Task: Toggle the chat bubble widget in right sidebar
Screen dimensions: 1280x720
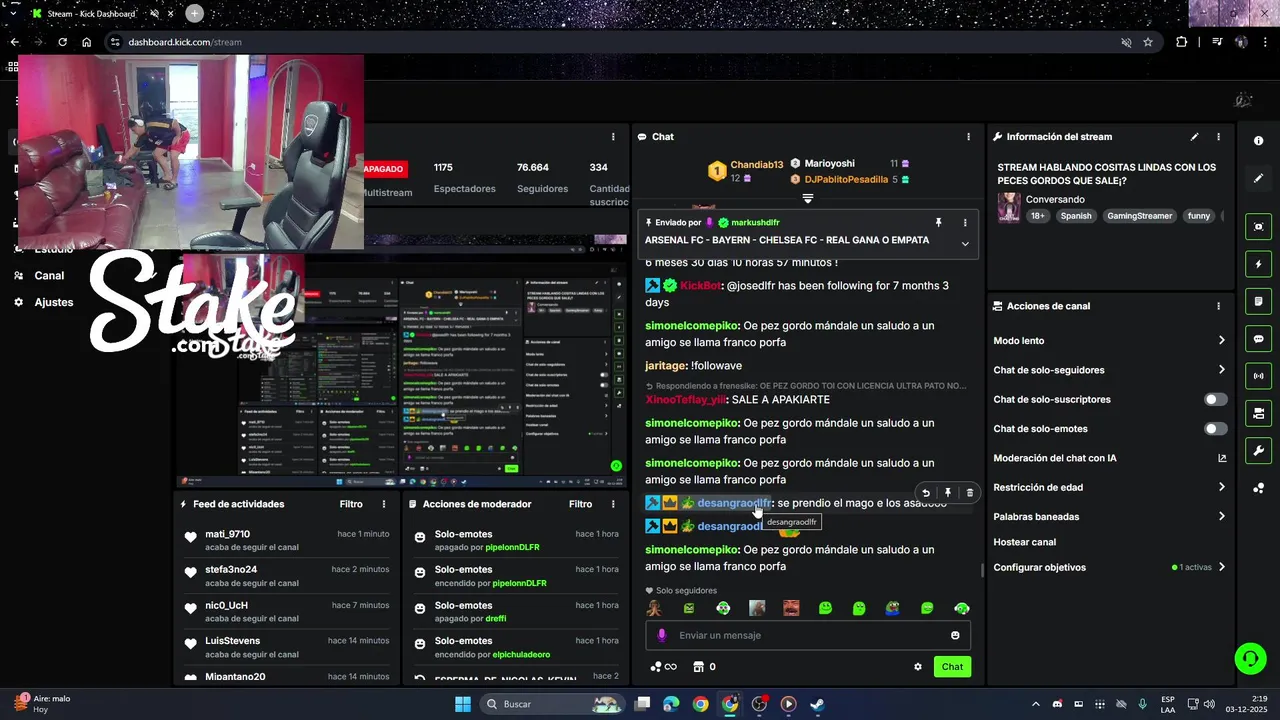Action: [1258, 339]
